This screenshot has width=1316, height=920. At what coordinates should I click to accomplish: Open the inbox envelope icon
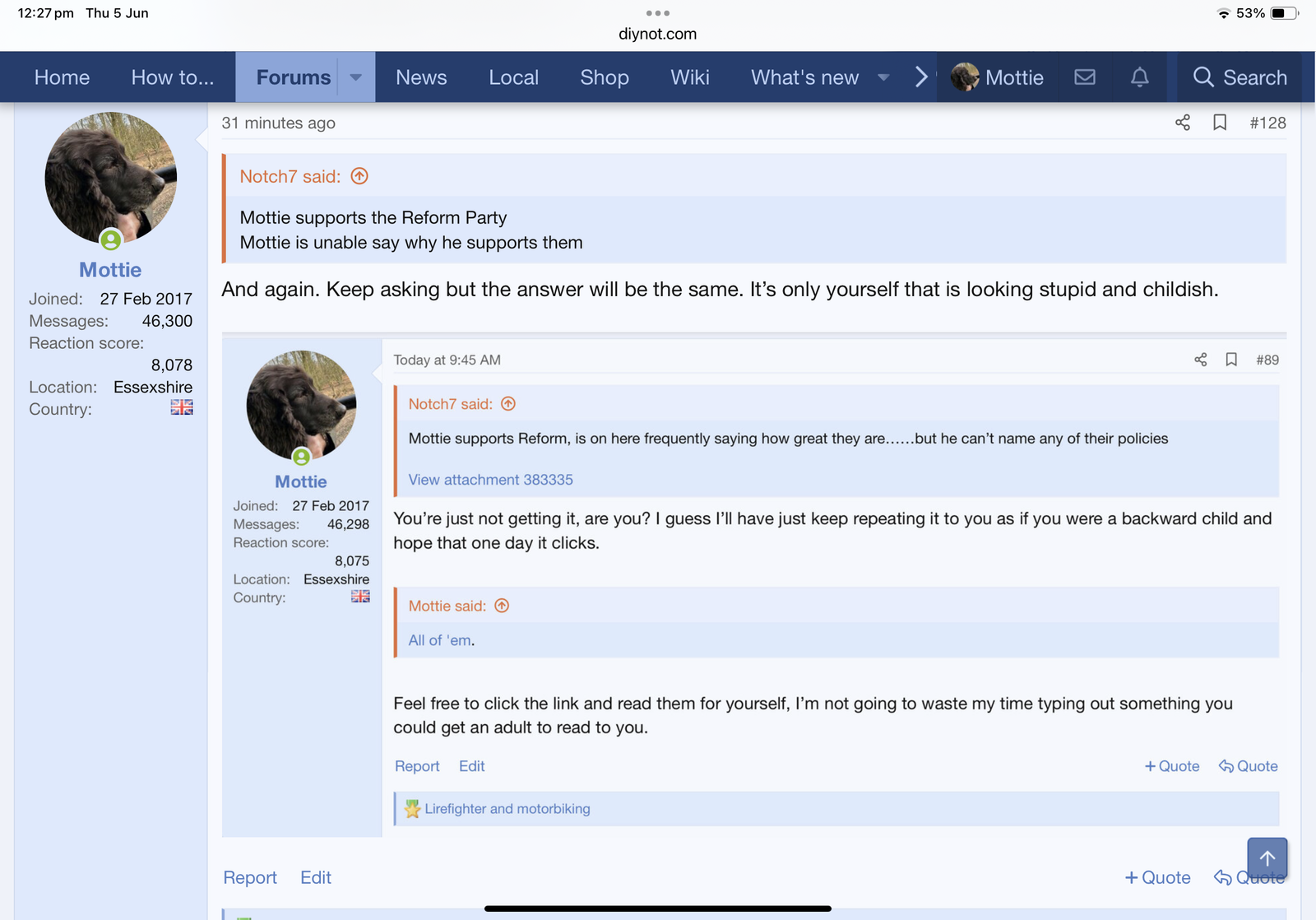(1085, 77)
